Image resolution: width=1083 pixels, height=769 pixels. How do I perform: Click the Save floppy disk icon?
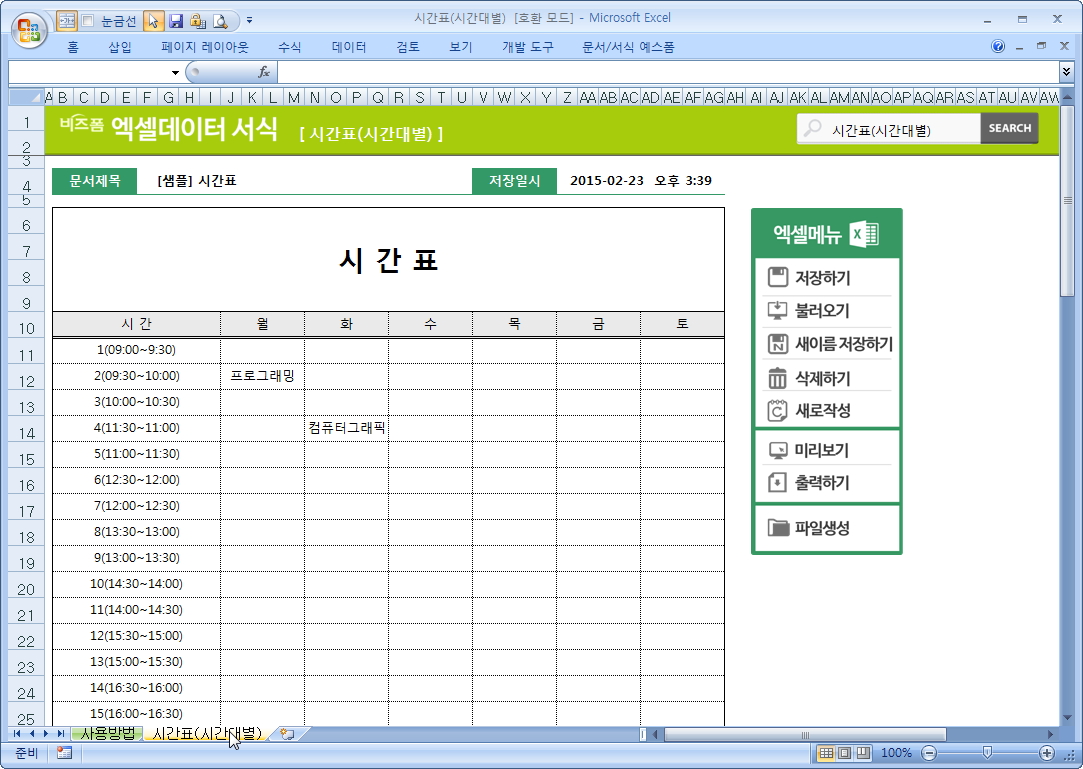tap(176, 21)
